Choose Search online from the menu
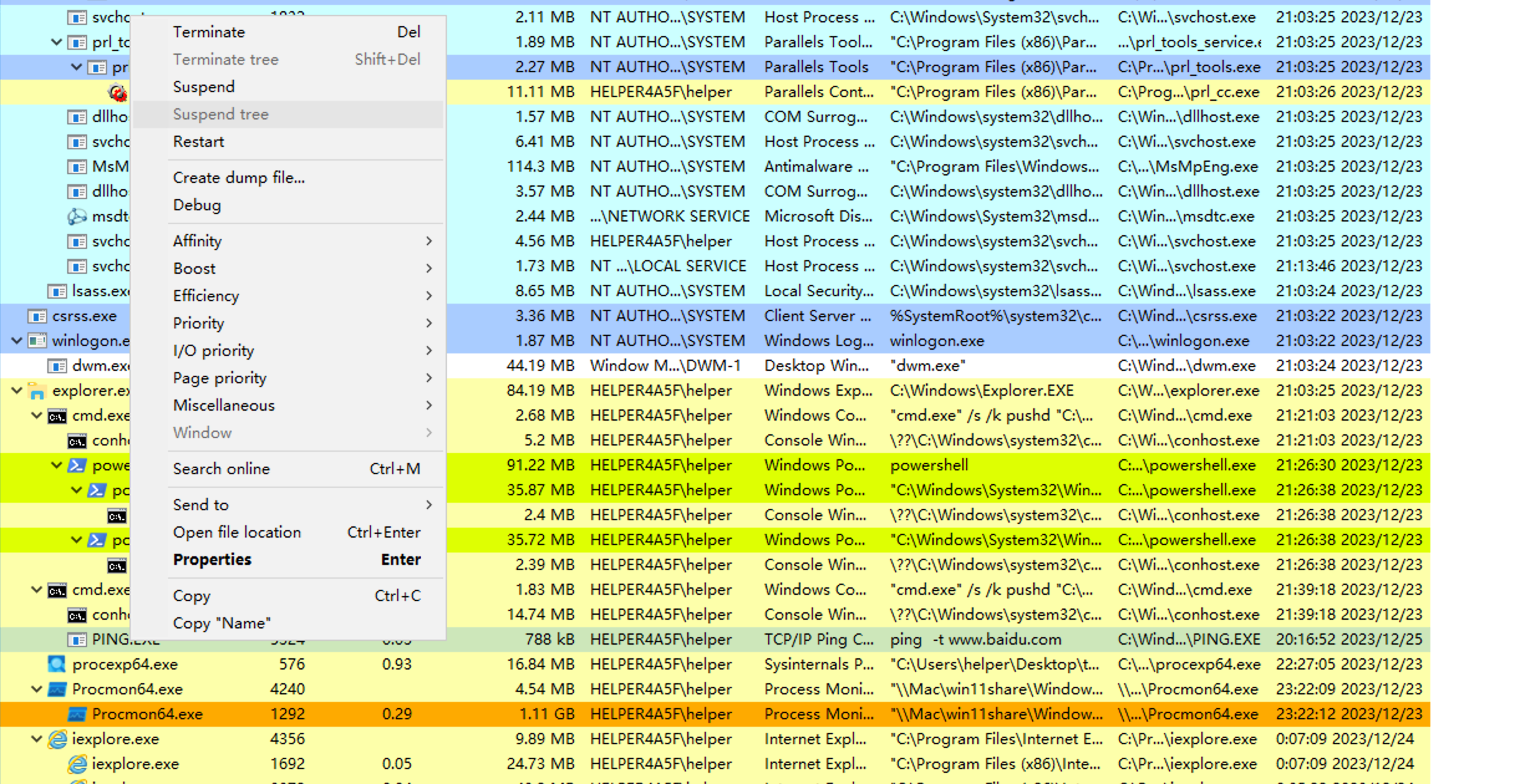The image size is (1520, 784). click(x=289, y=469)
